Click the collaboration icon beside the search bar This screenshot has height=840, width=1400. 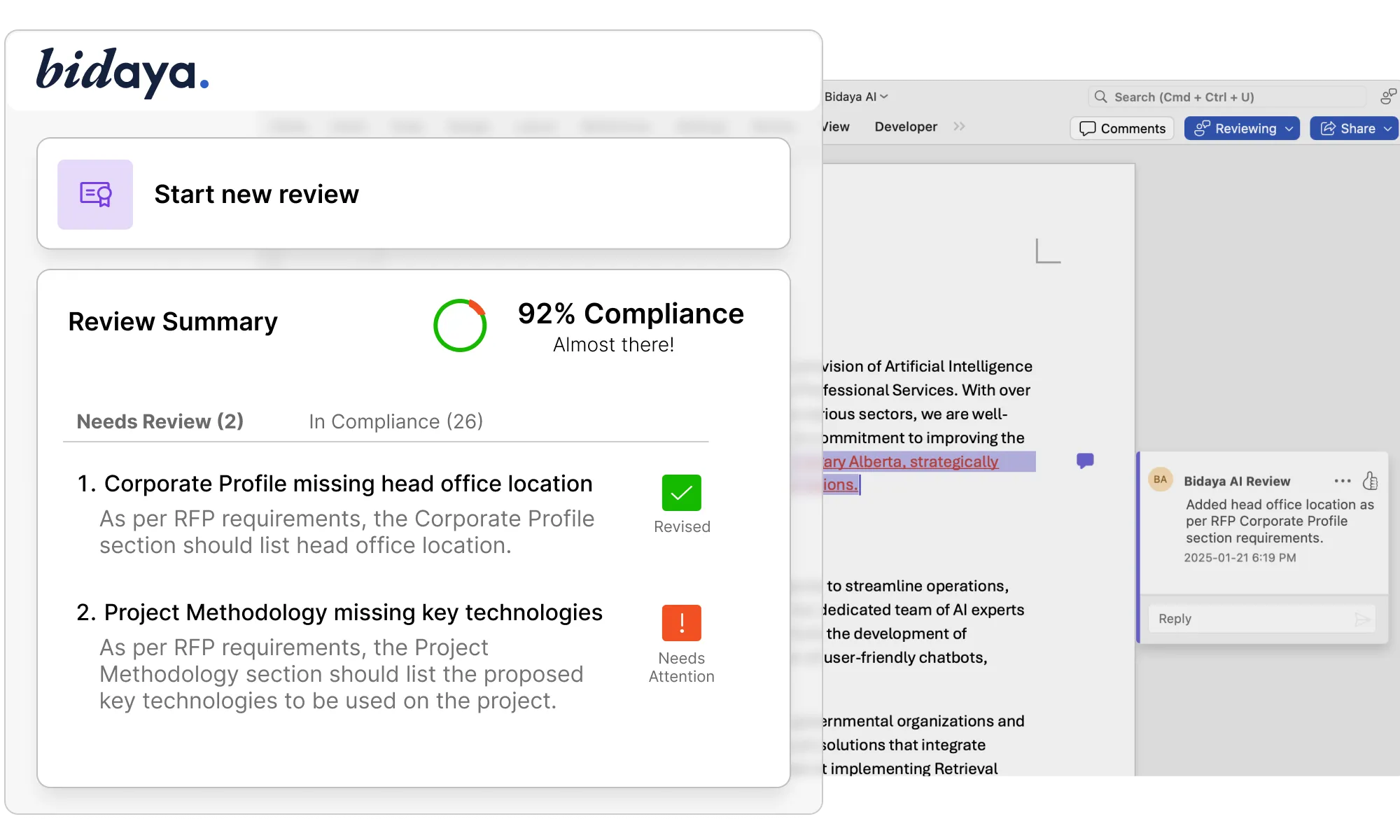tap(1388, 97)
